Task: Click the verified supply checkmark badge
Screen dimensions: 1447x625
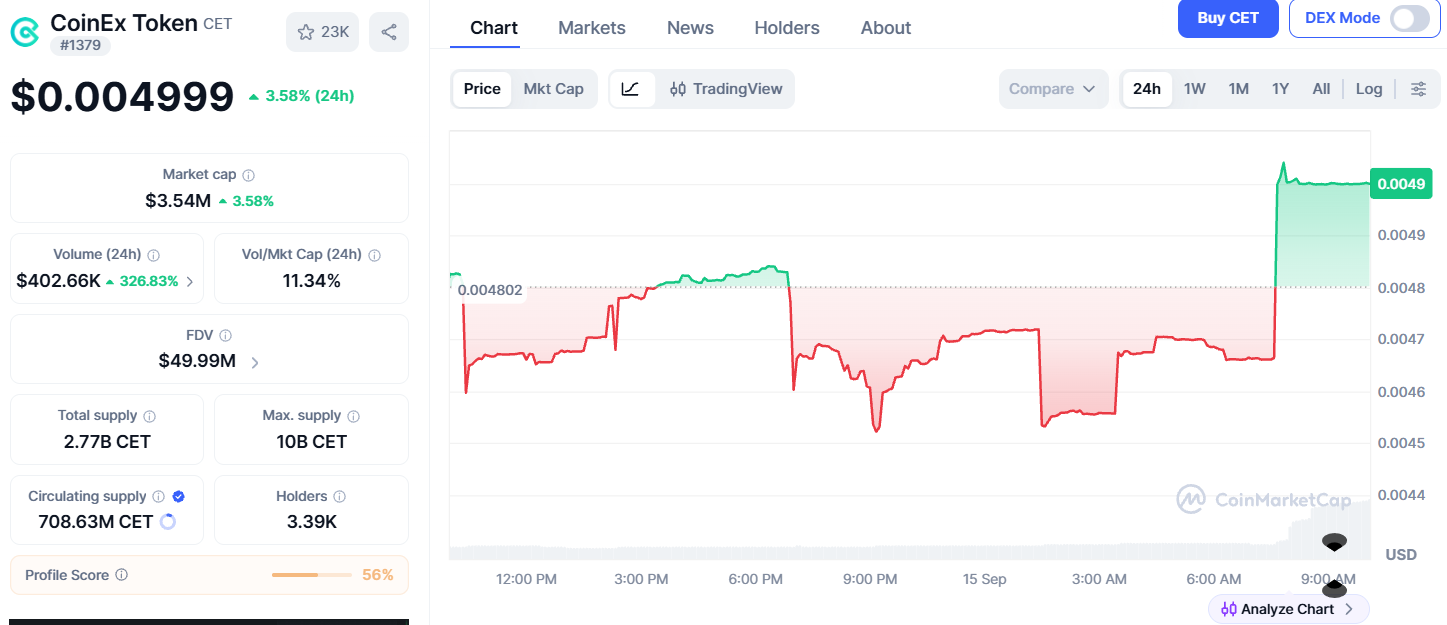Action: pos(178,497)
